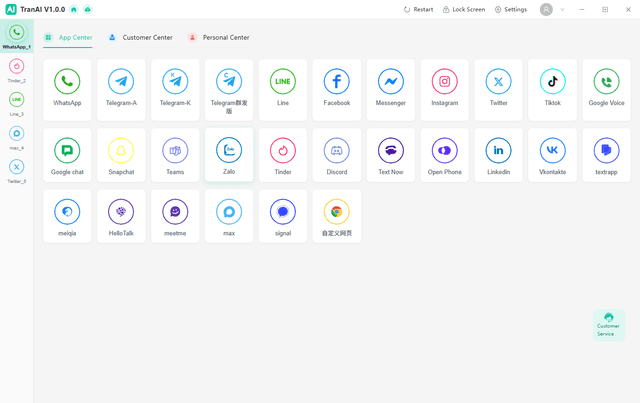
Task: Open the Google chat tile
Action: pos(67,155)
